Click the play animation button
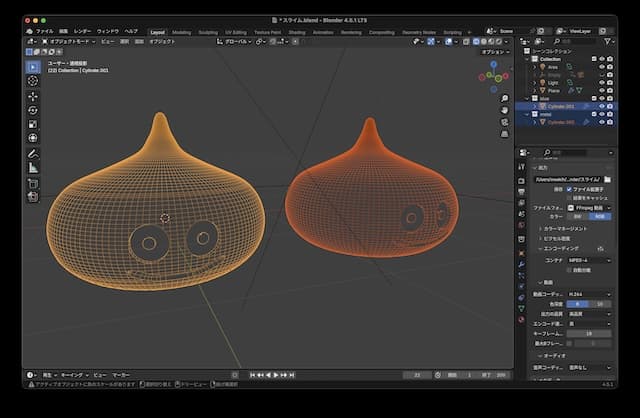 pyautogui.click(x=276, y=375)
